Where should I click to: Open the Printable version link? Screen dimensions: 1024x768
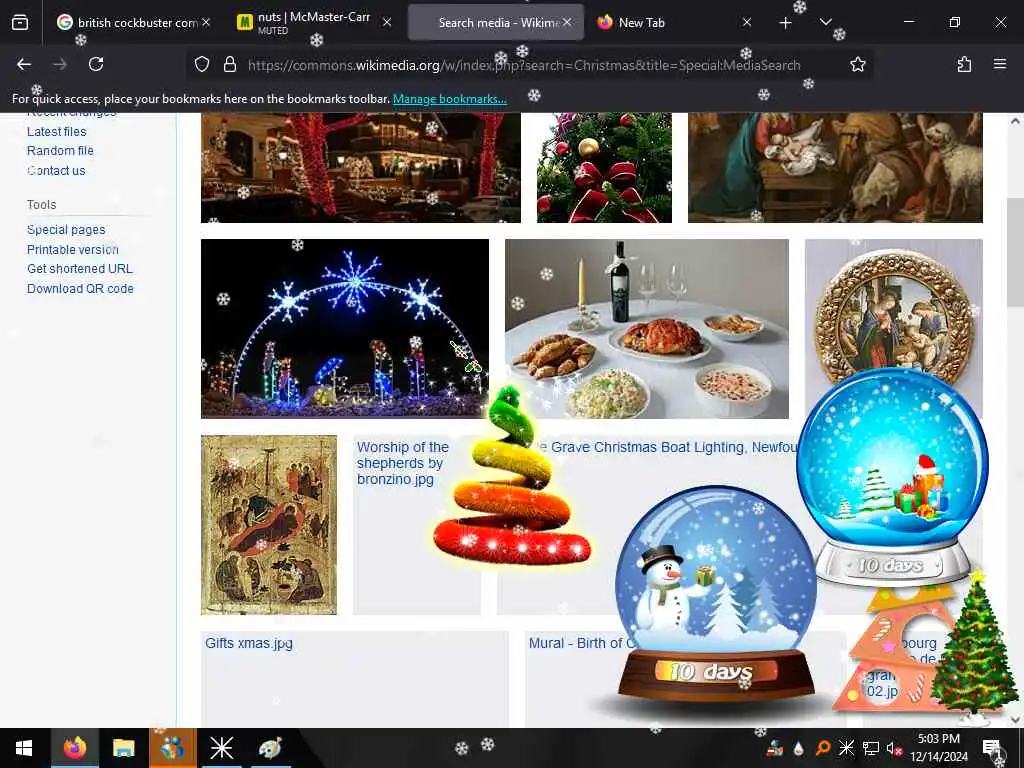(72, 249)
